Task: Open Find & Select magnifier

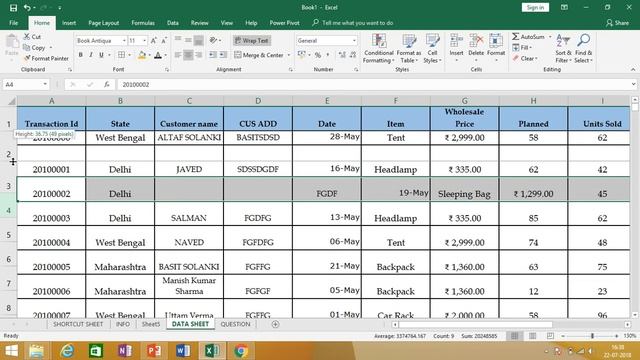Action: (x=583, y=49)
